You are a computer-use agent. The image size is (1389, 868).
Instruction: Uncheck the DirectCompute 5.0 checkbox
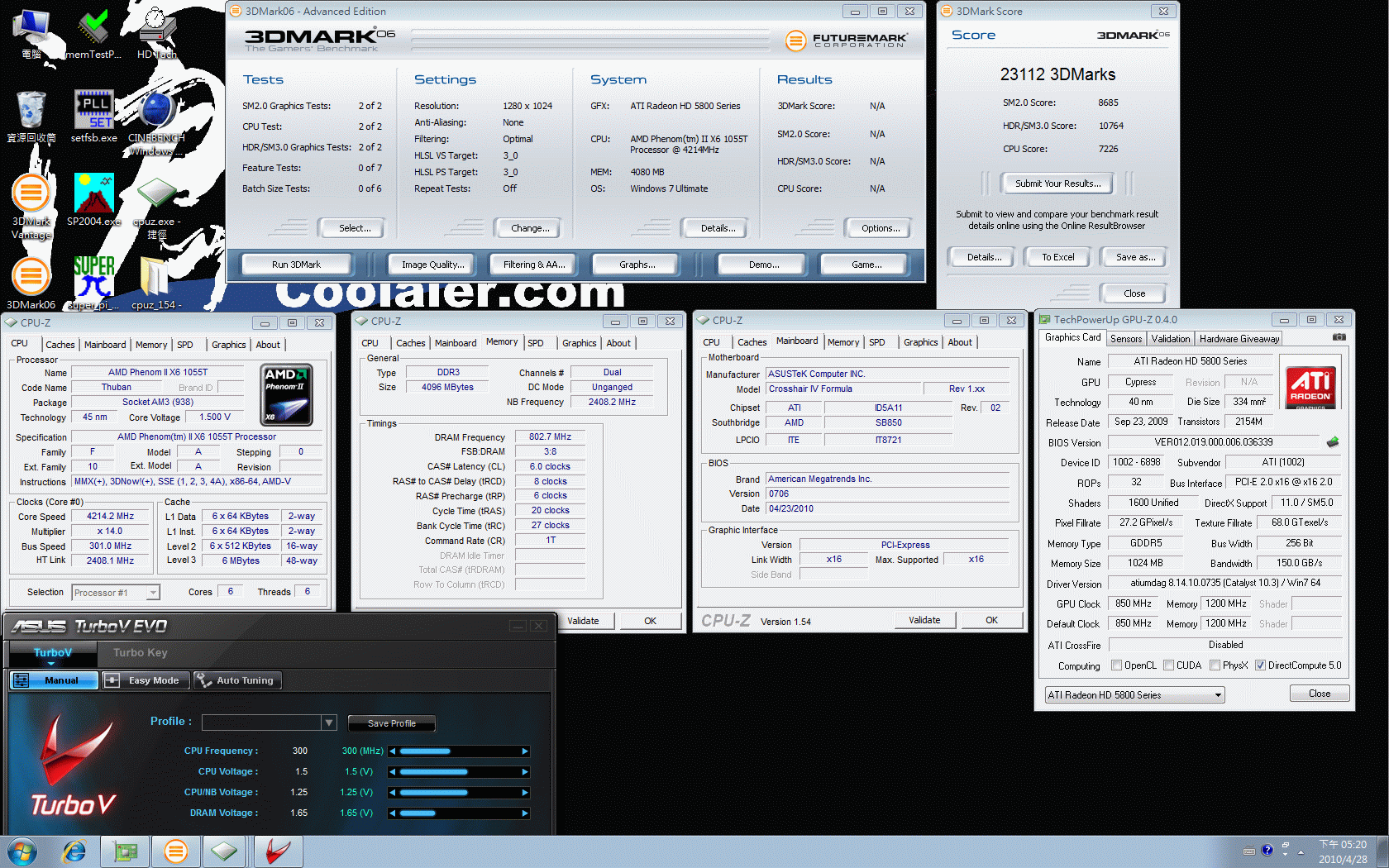1260,665
